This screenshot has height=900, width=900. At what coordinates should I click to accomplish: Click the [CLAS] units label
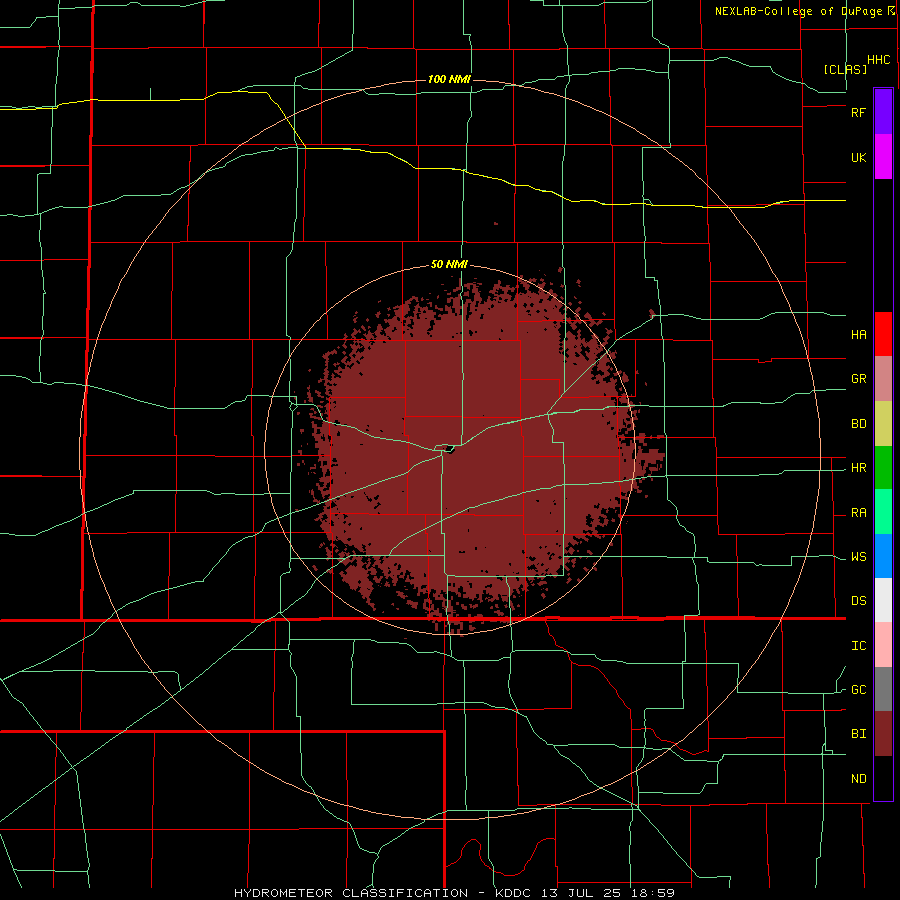tap(845, 69)
